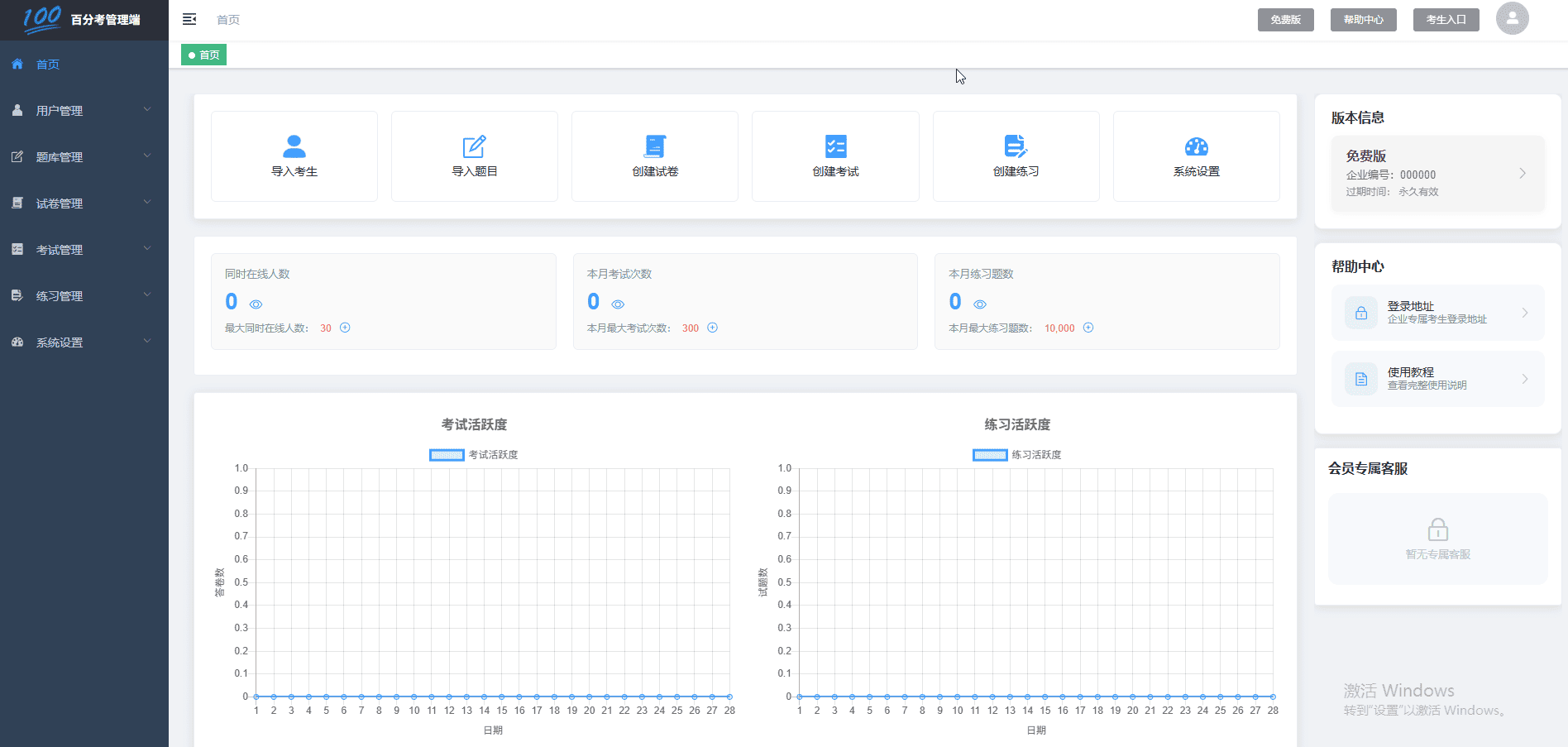Click the Create Practice (创建练习) document icon
Image resolution: width=1568 pixels, height=747 pixels.
[x=1015, y=146]
